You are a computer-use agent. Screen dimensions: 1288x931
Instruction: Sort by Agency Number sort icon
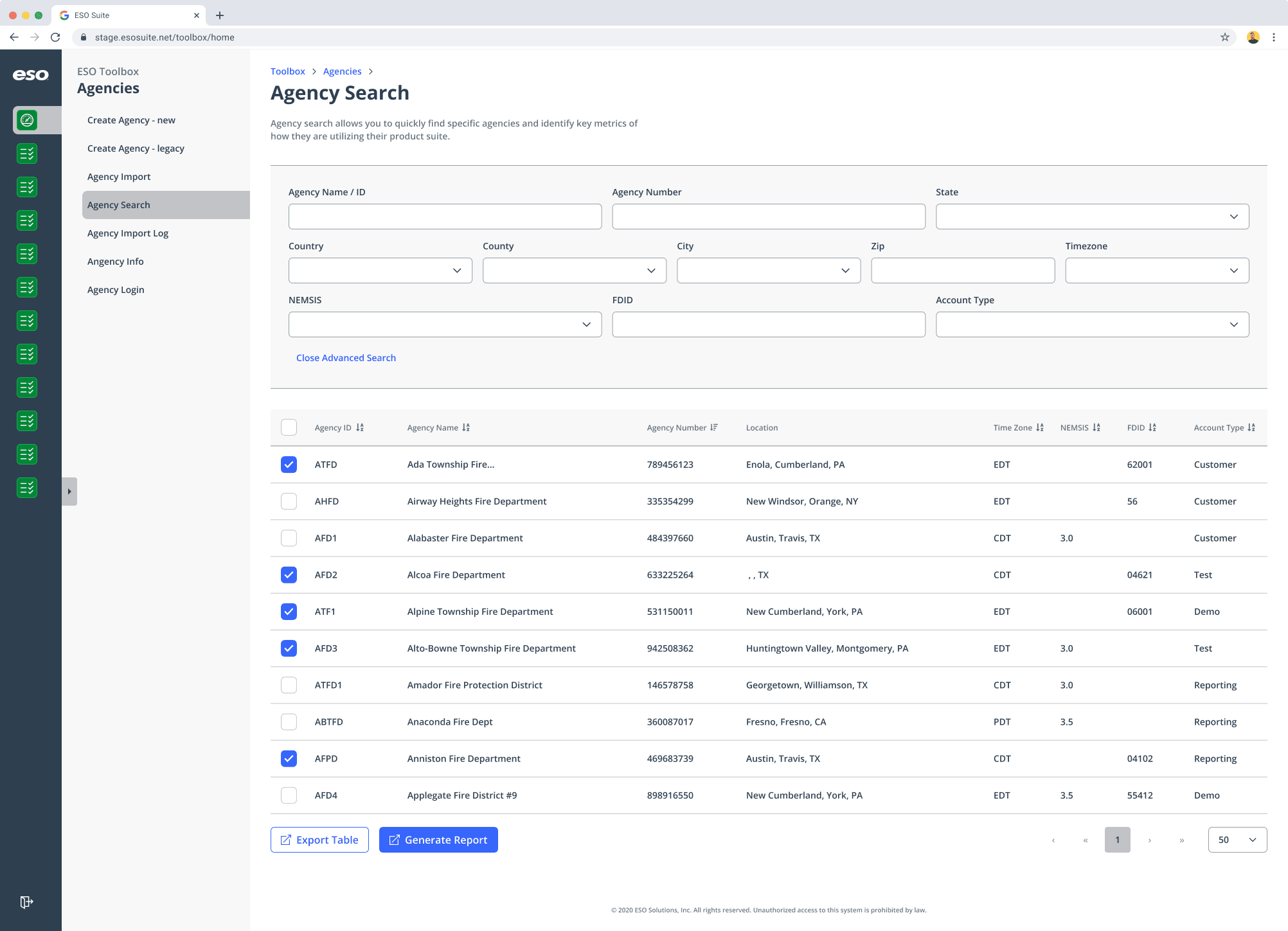coord(714,428)
